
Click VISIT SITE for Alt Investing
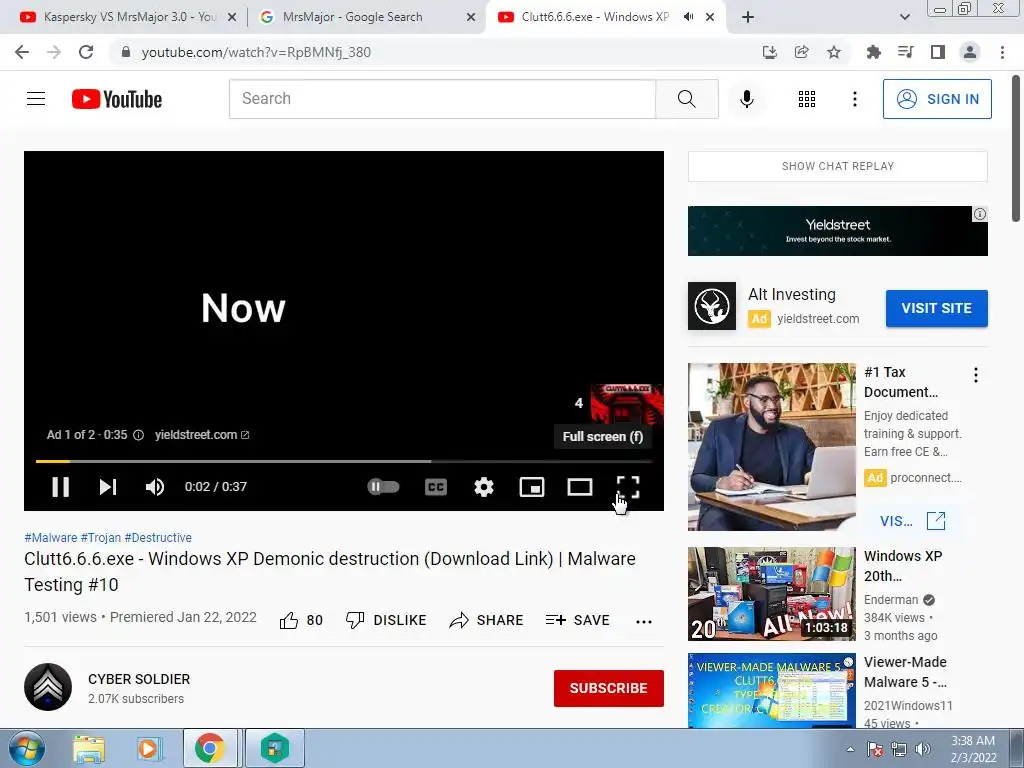point(936,308)
